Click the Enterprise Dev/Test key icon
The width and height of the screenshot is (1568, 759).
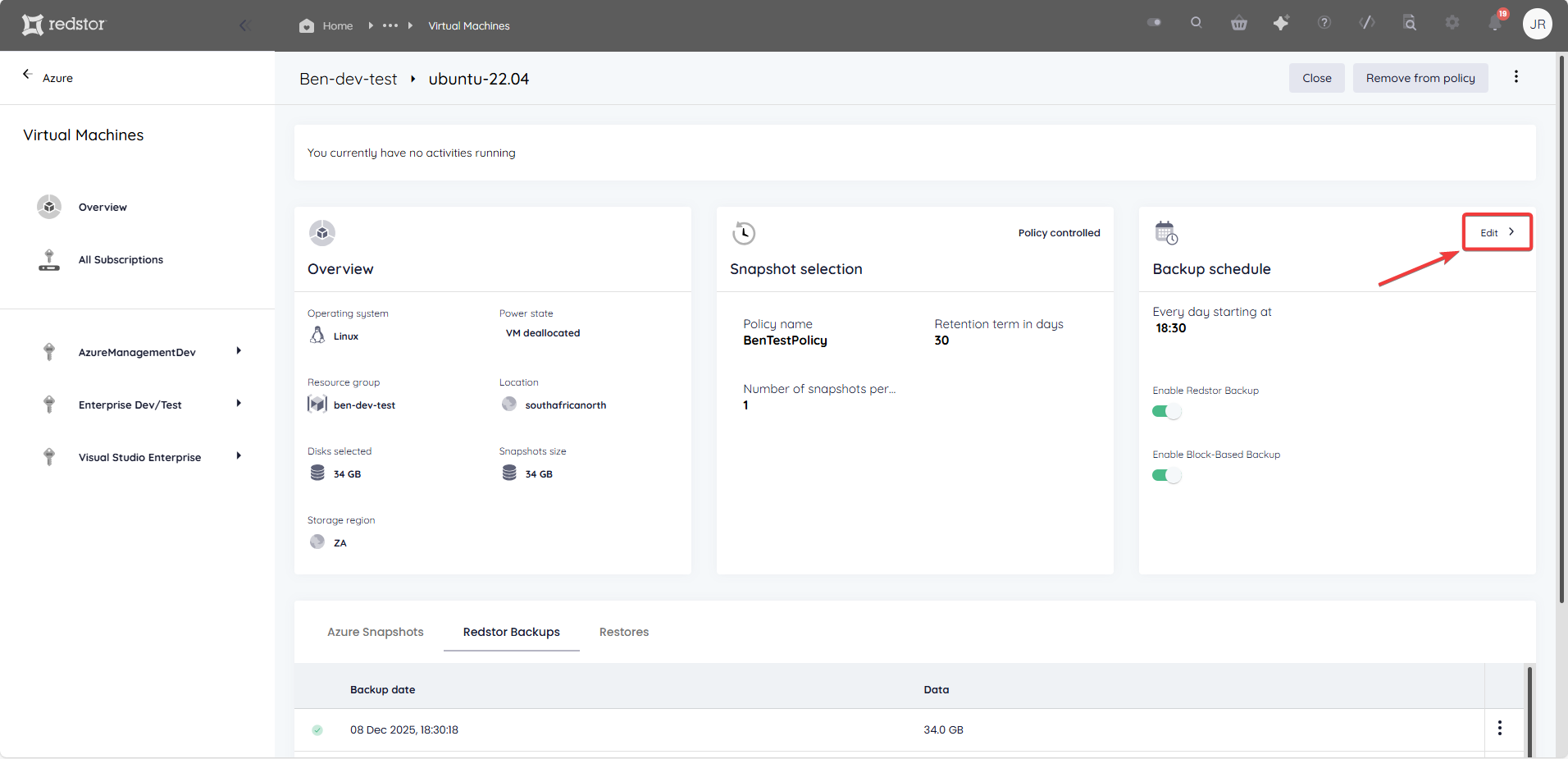point(49,405)
